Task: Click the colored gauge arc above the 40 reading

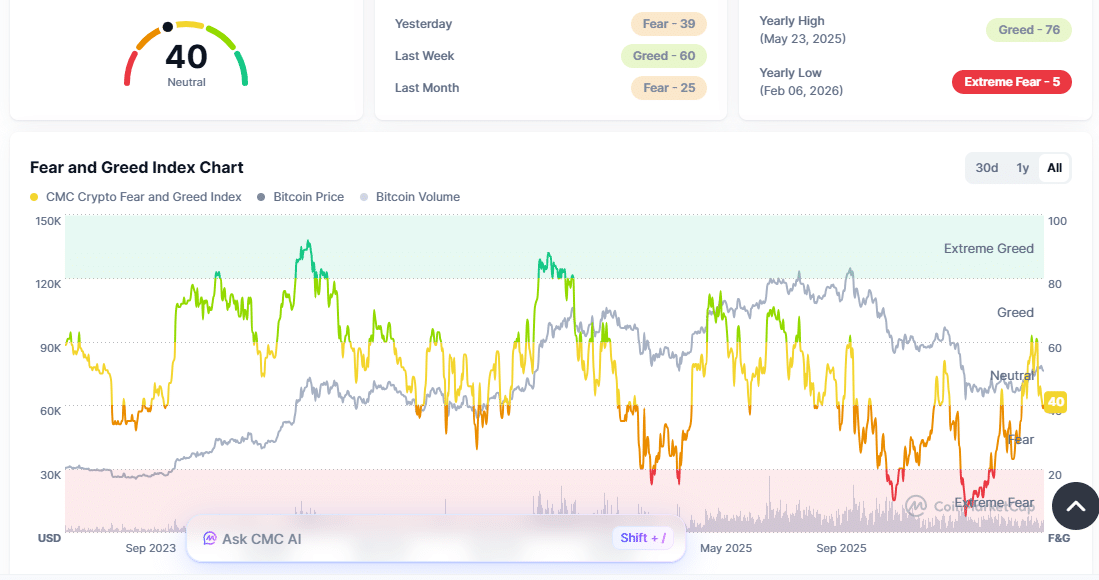Action: pos(187,22)
